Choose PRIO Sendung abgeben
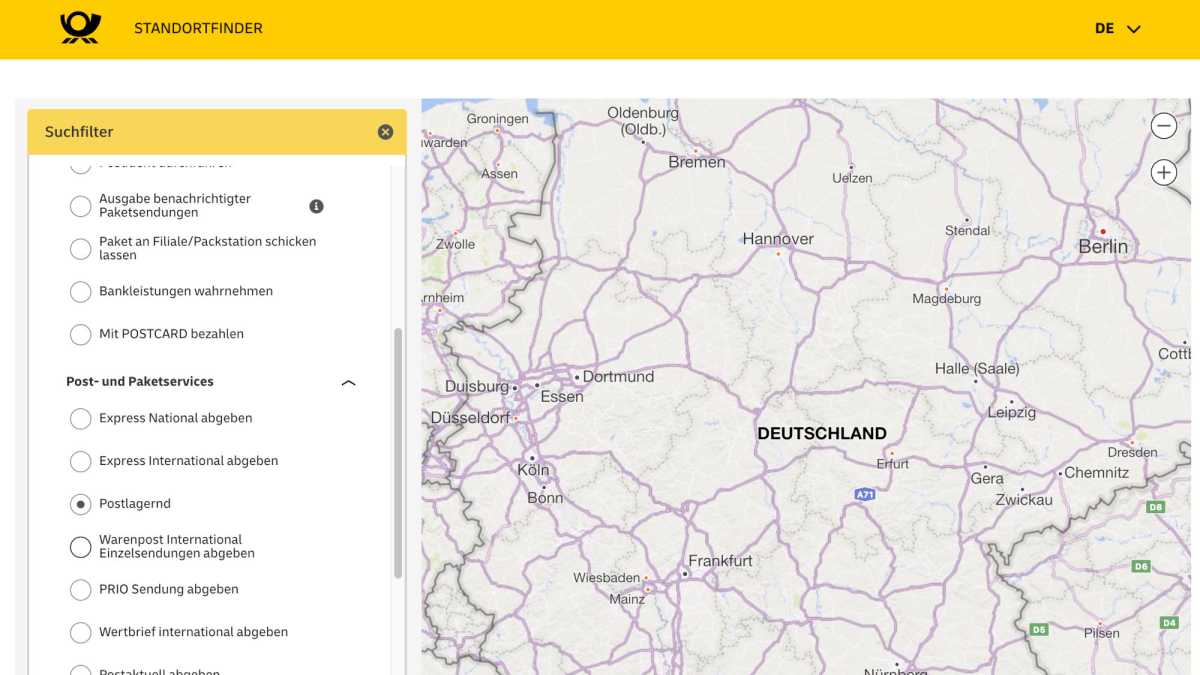This screenshot has width=1200, height=675. (x=81, y=590)
